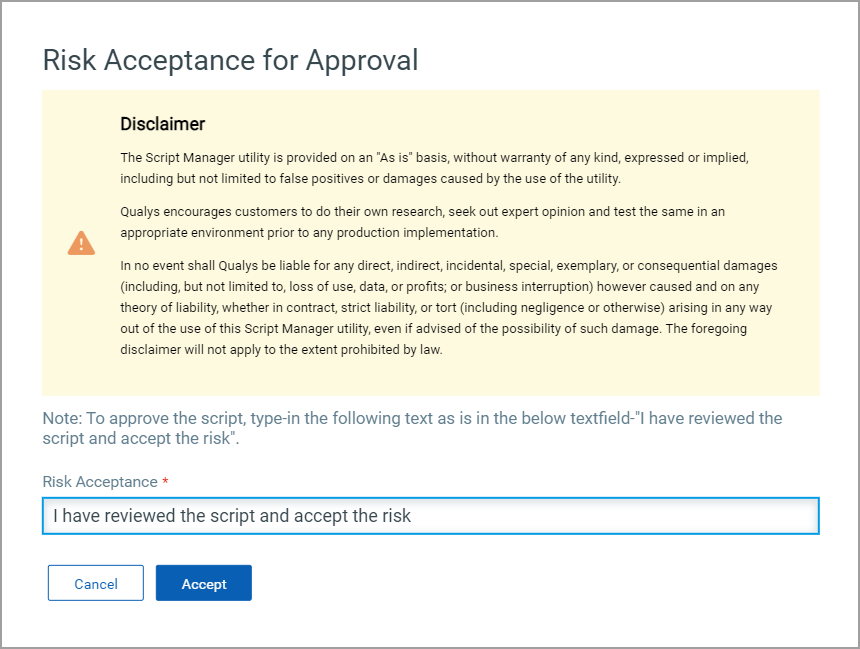
Task: Click the highlighted blue input border
Action: point(430,500)
